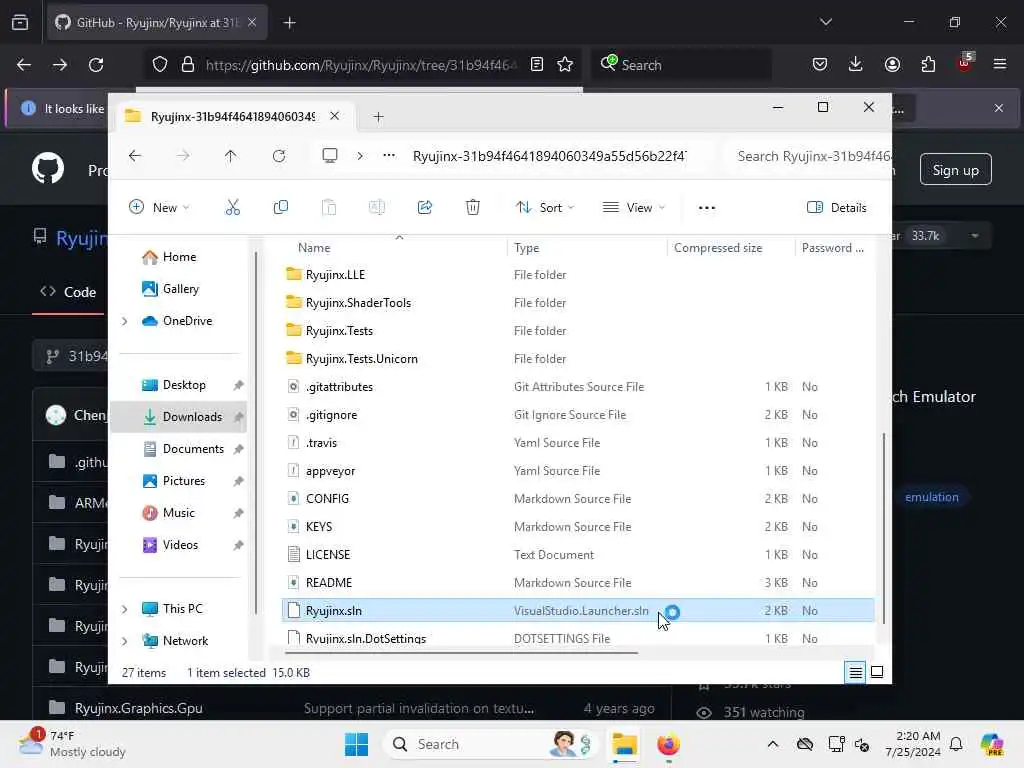Go to GitHub home via Octocat logo
This screenshot has height=768, width=1024.
(x=48, y=168)
